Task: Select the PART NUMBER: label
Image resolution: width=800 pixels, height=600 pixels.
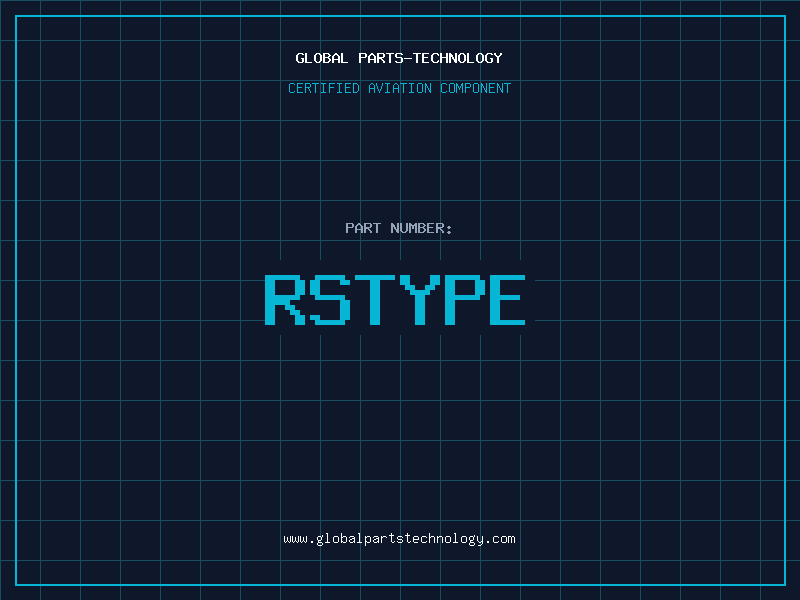Action: point(399,229)
